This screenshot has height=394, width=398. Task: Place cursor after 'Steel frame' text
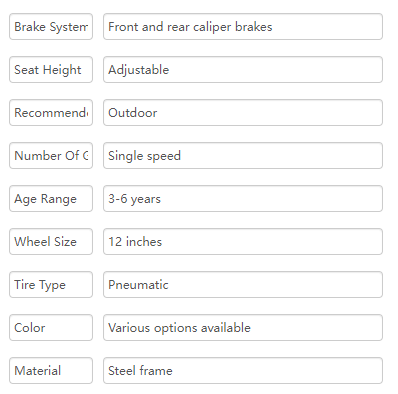173,371
